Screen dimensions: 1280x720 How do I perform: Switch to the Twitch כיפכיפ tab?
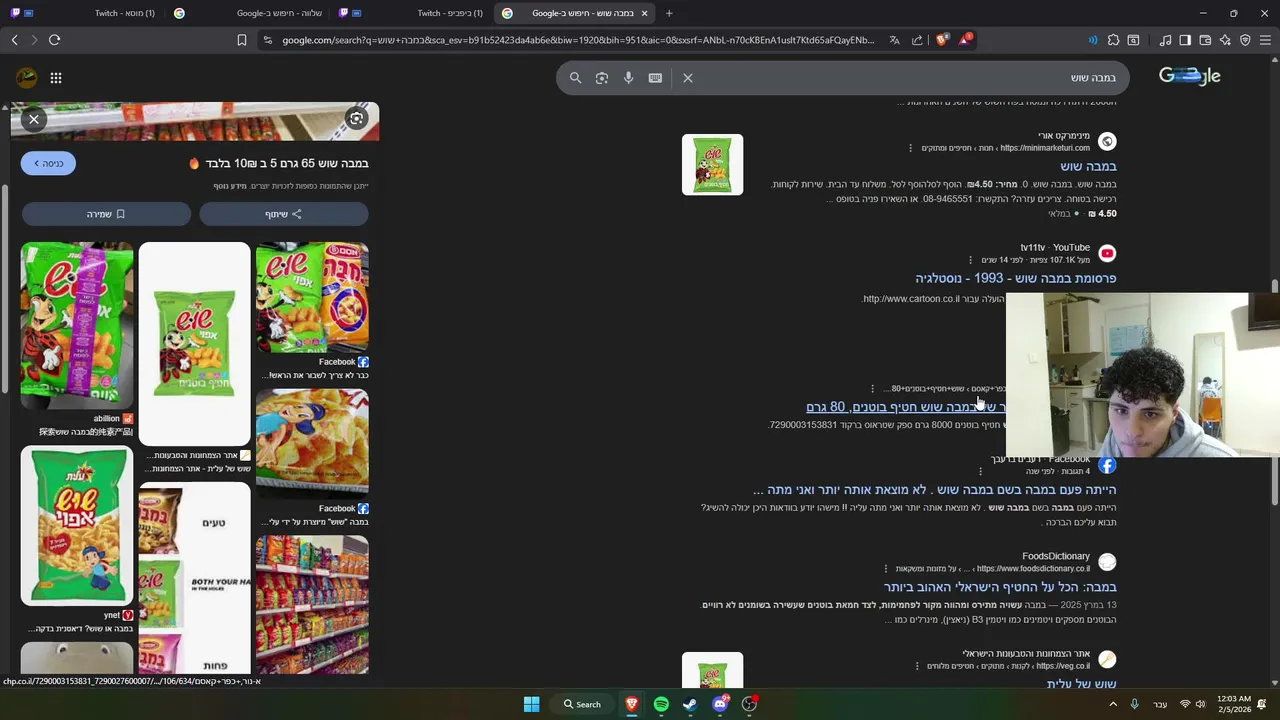coord(411,13)
